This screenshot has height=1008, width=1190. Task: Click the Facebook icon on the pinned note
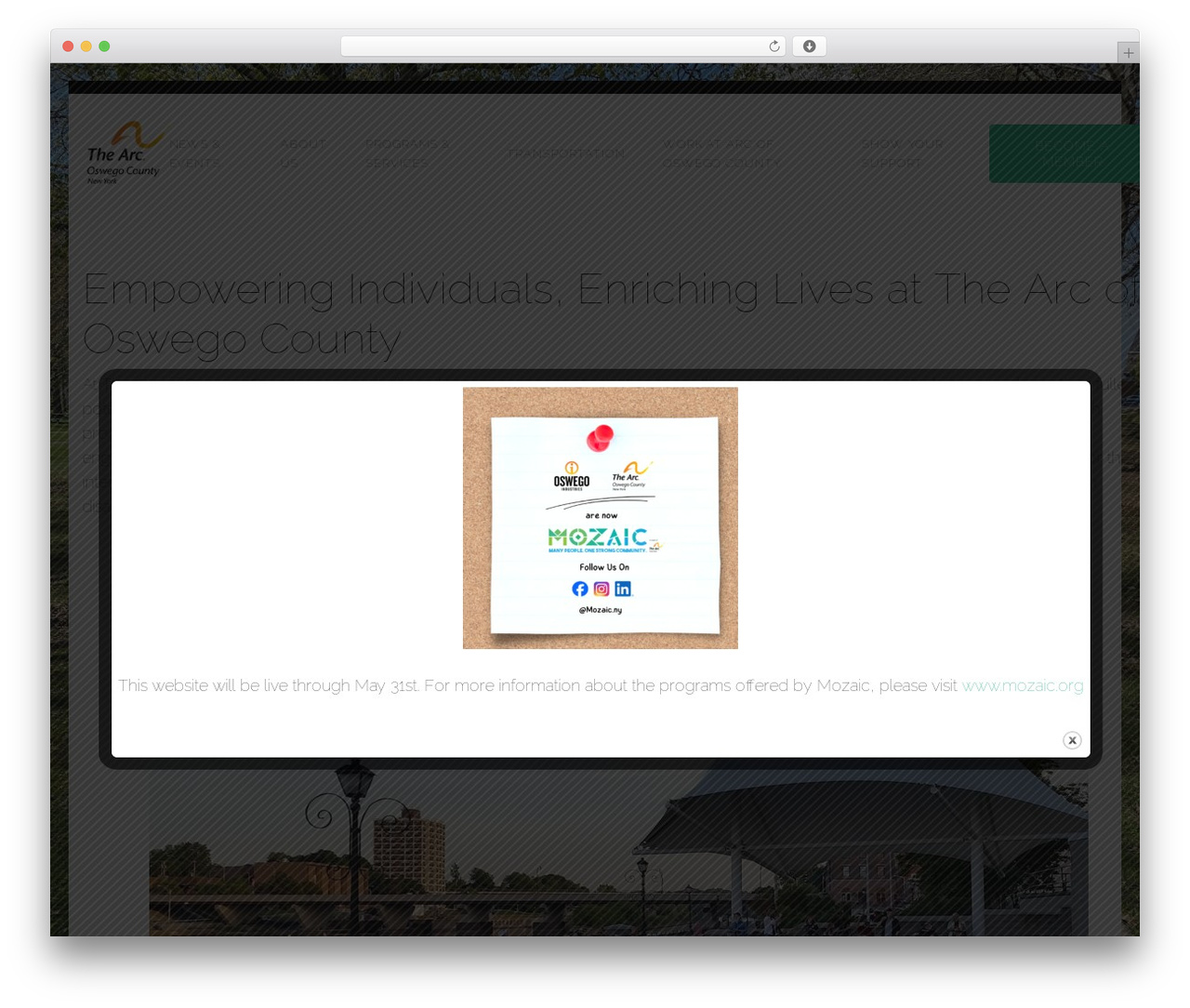(x=580, y=589)
